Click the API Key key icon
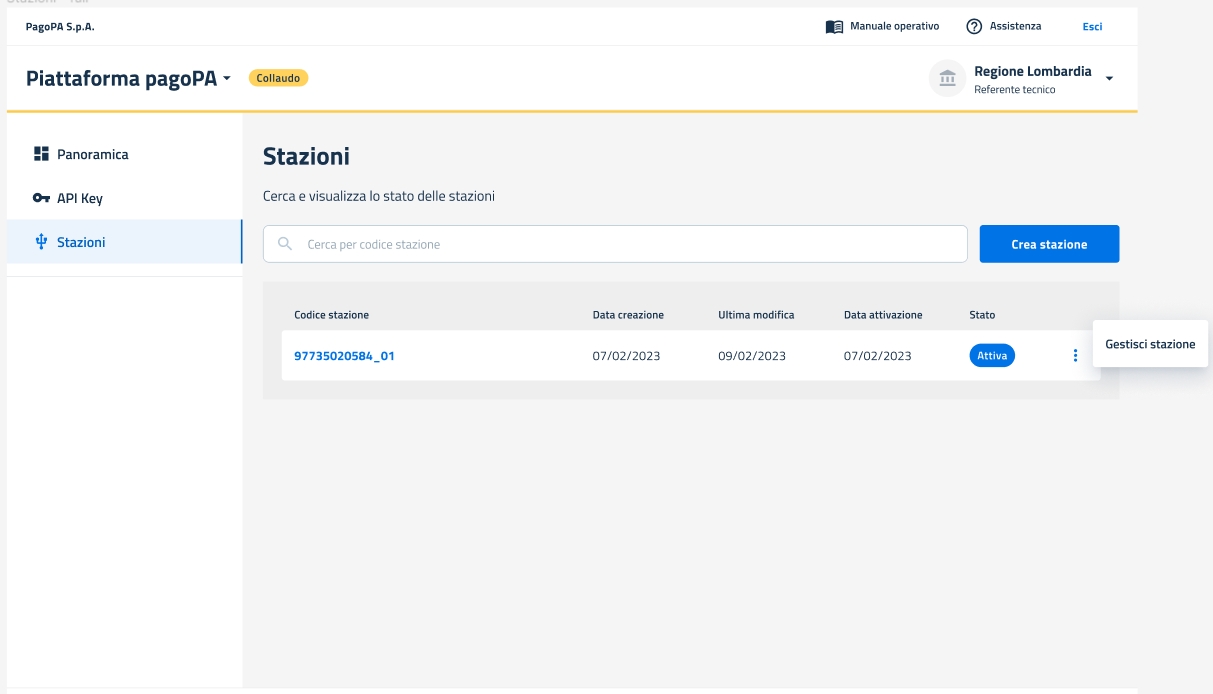Image resolution: width=1213 pixels, height=694 pixels. pyautogui.click(x=41, y=198)
